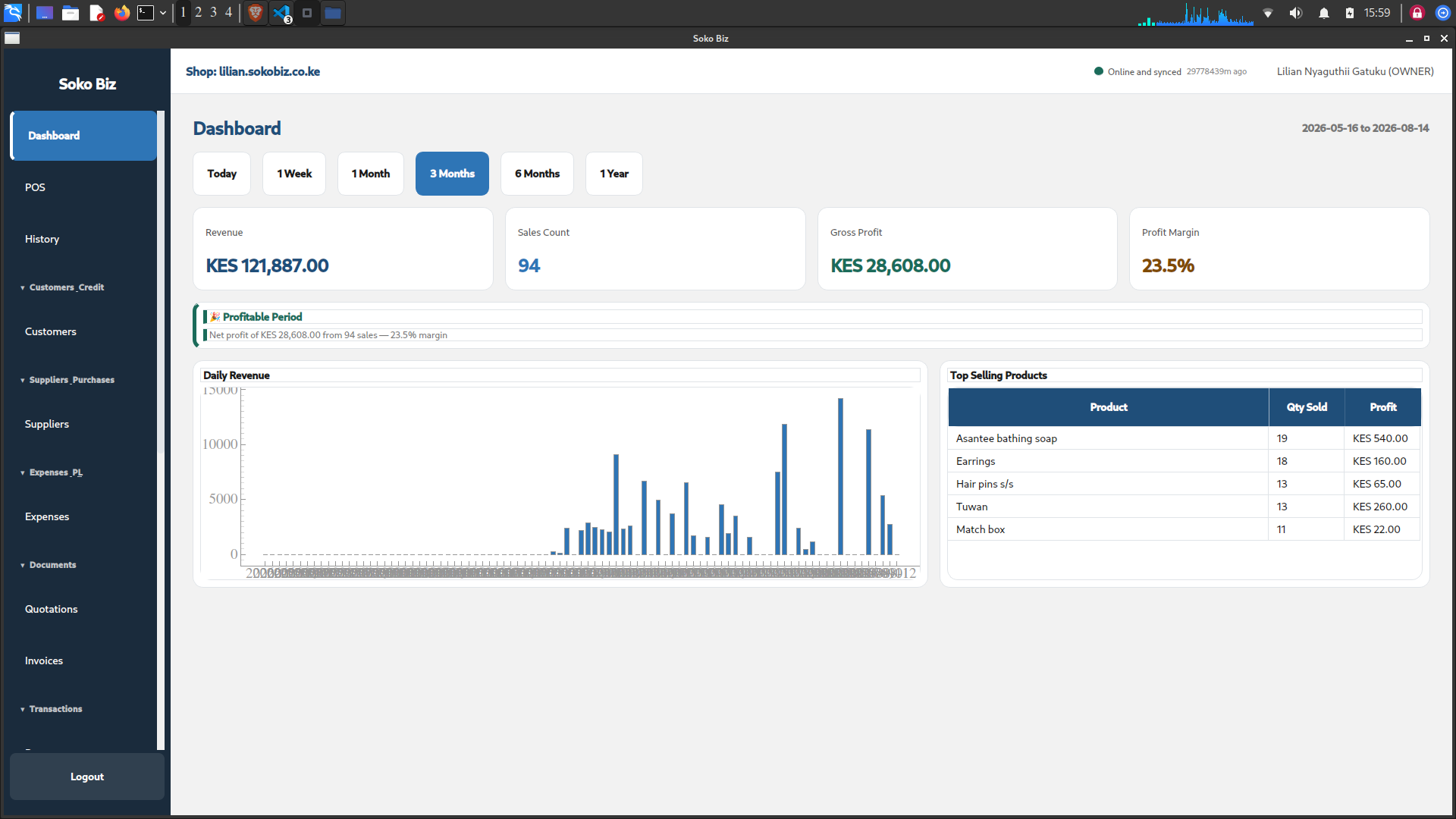Collapse the Documents sidebar group
The image size is (1456, 819).
tap(52, 565)
